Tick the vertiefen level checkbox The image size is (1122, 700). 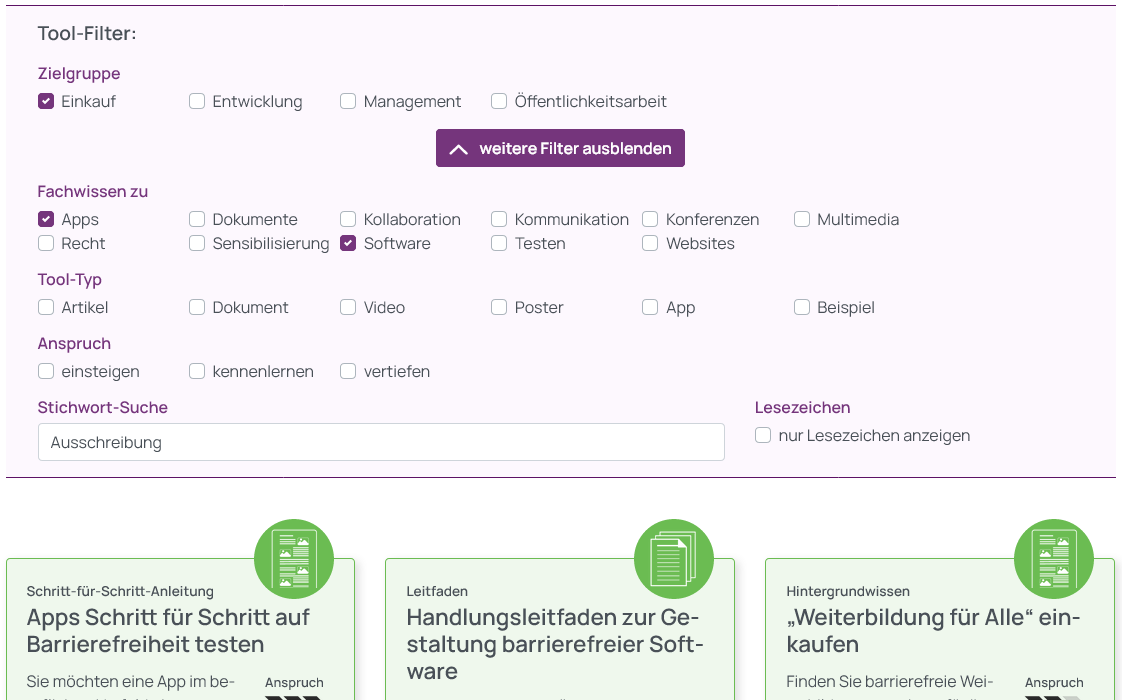348,371
